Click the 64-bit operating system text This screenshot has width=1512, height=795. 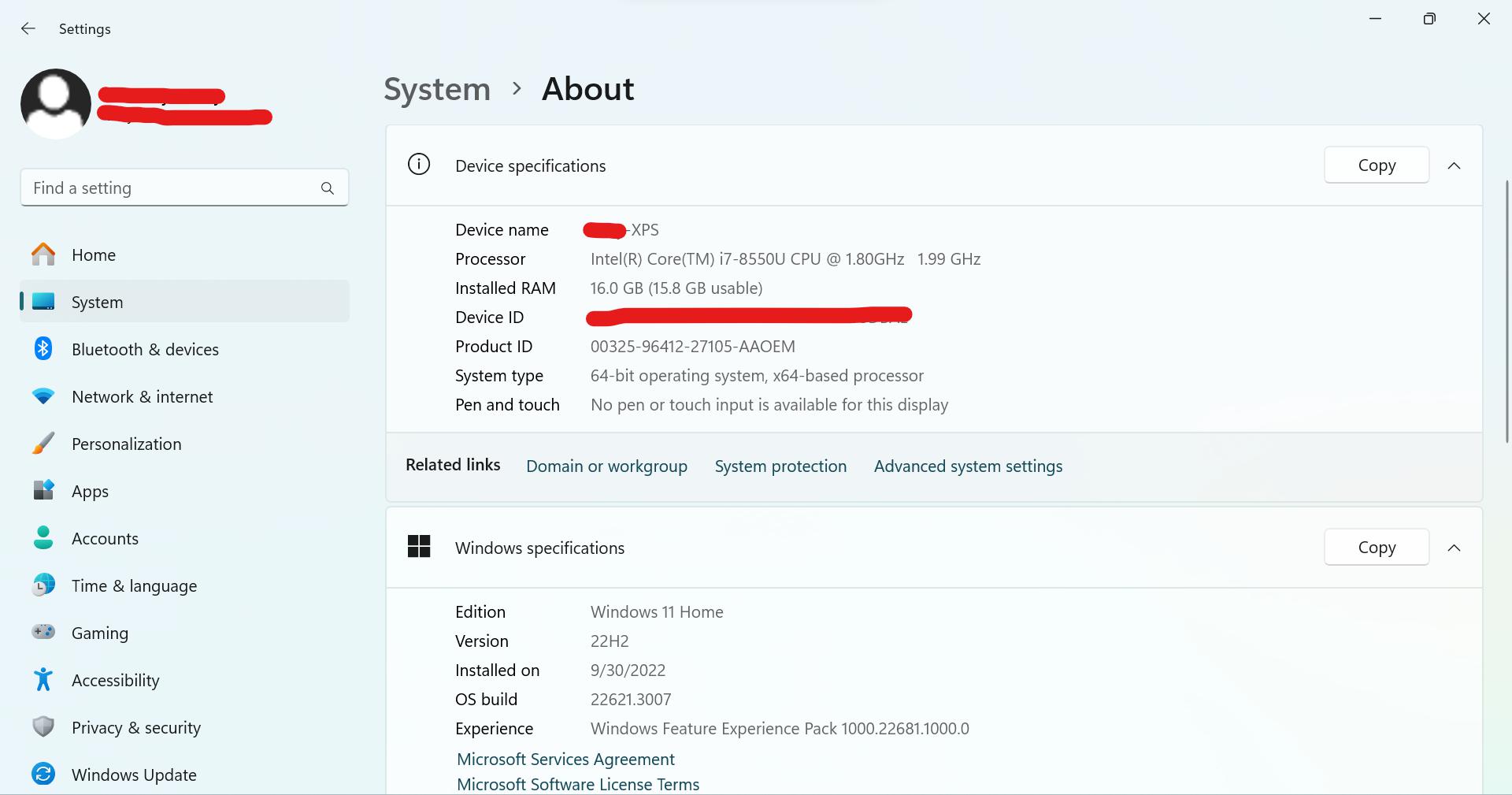[x=757, y=376]
